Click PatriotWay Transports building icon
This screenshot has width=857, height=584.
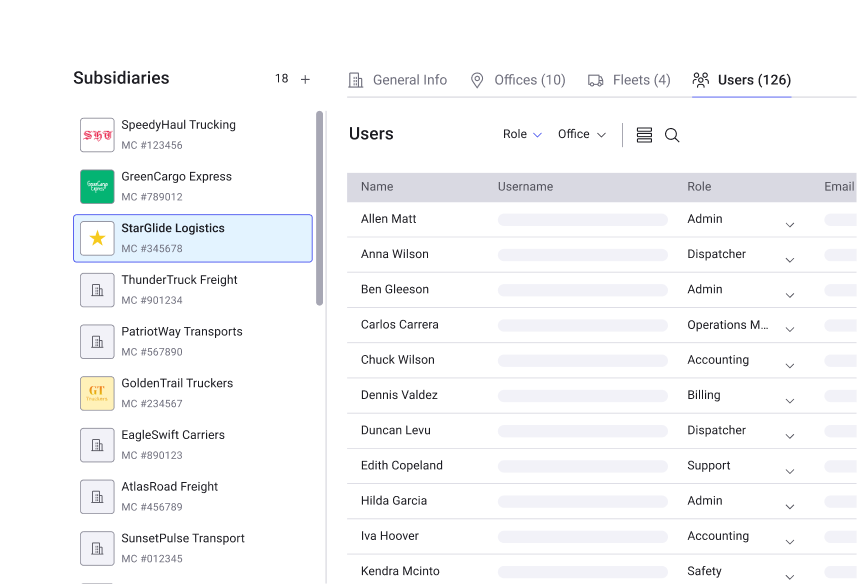[x=97, y=341]
